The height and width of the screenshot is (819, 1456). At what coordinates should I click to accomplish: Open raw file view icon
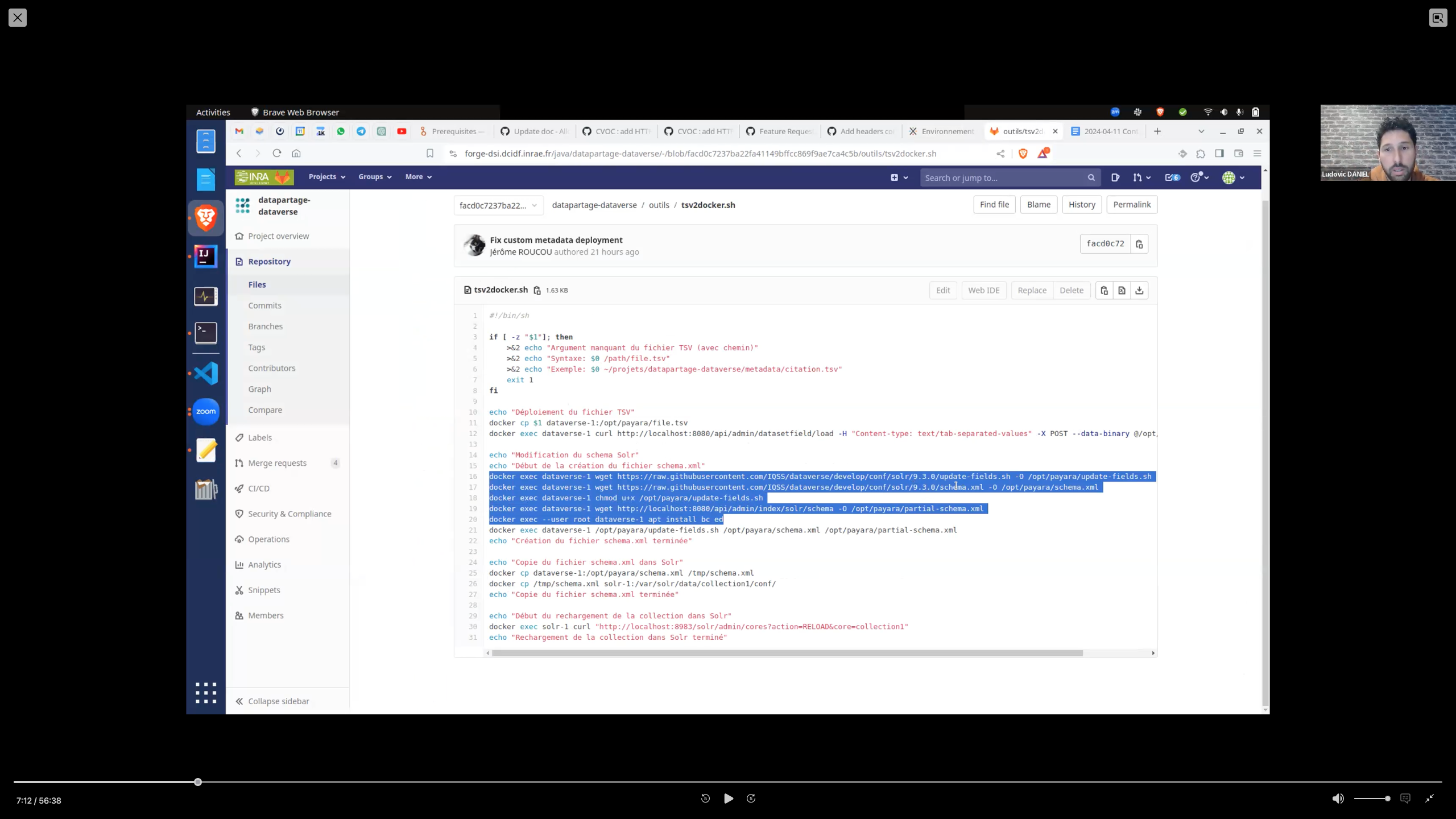click(x=1122, y=290)
